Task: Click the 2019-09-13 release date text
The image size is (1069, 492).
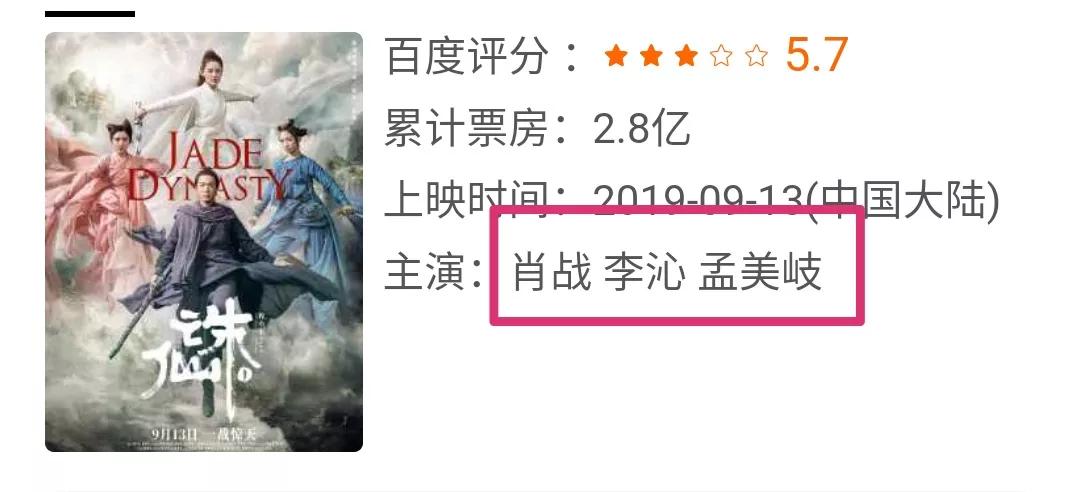Action: coord(696,200)
